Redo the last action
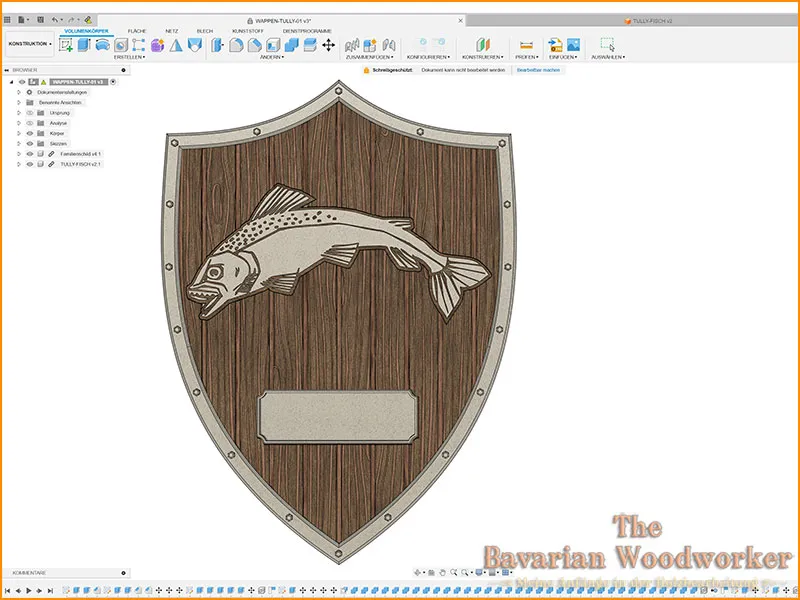Screen dimensions: 800x600 coord(71,20)
